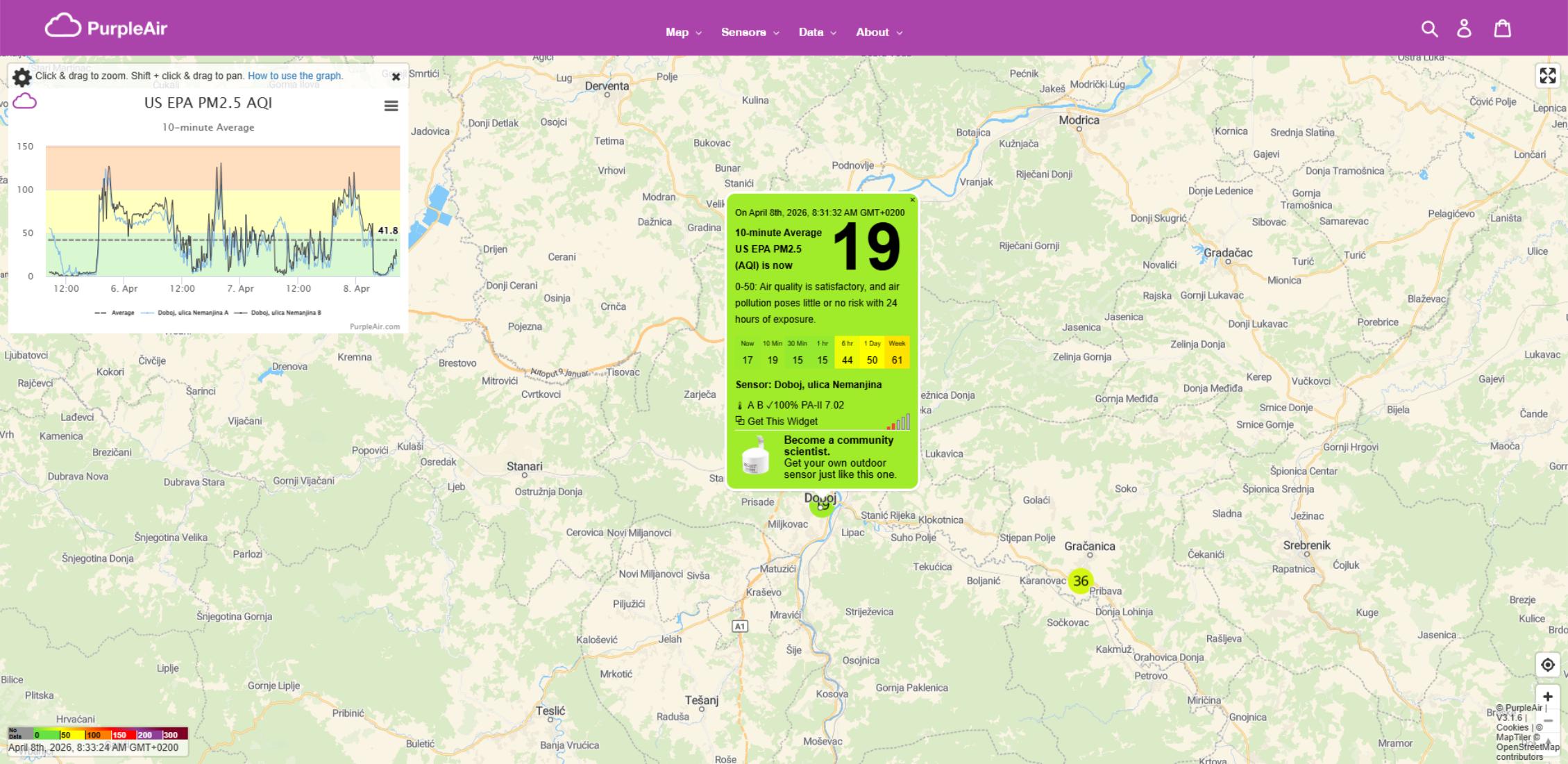Select the Week AQI average value

click(897, 360)
